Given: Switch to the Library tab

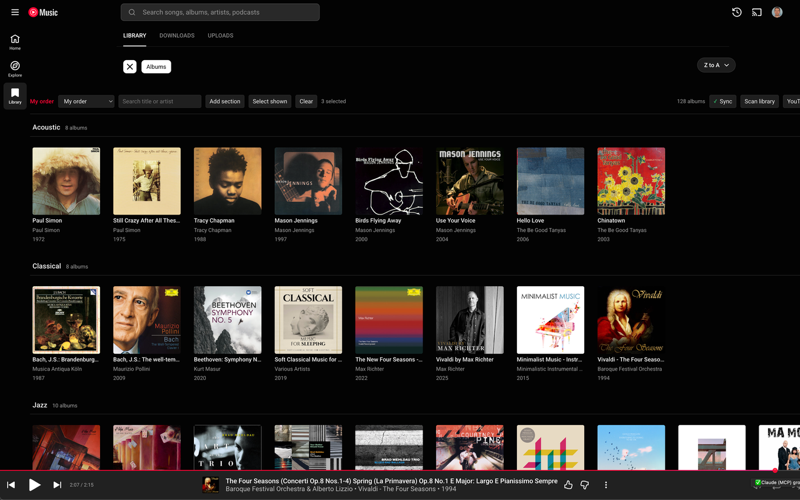Looking at the screenshot, I should 135,36.
